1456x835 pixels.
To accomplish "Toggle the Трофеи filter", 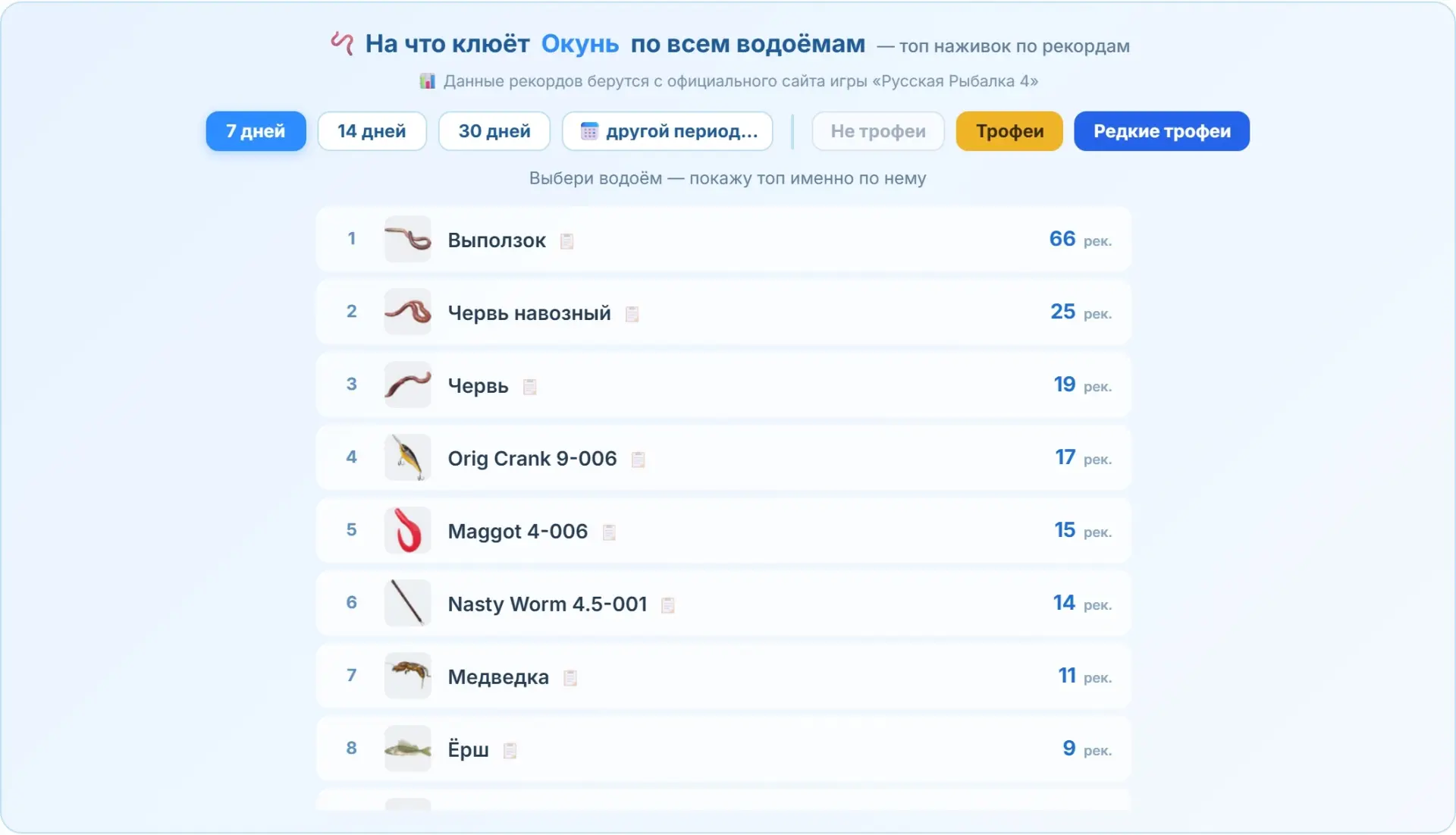I will 1009,131.
